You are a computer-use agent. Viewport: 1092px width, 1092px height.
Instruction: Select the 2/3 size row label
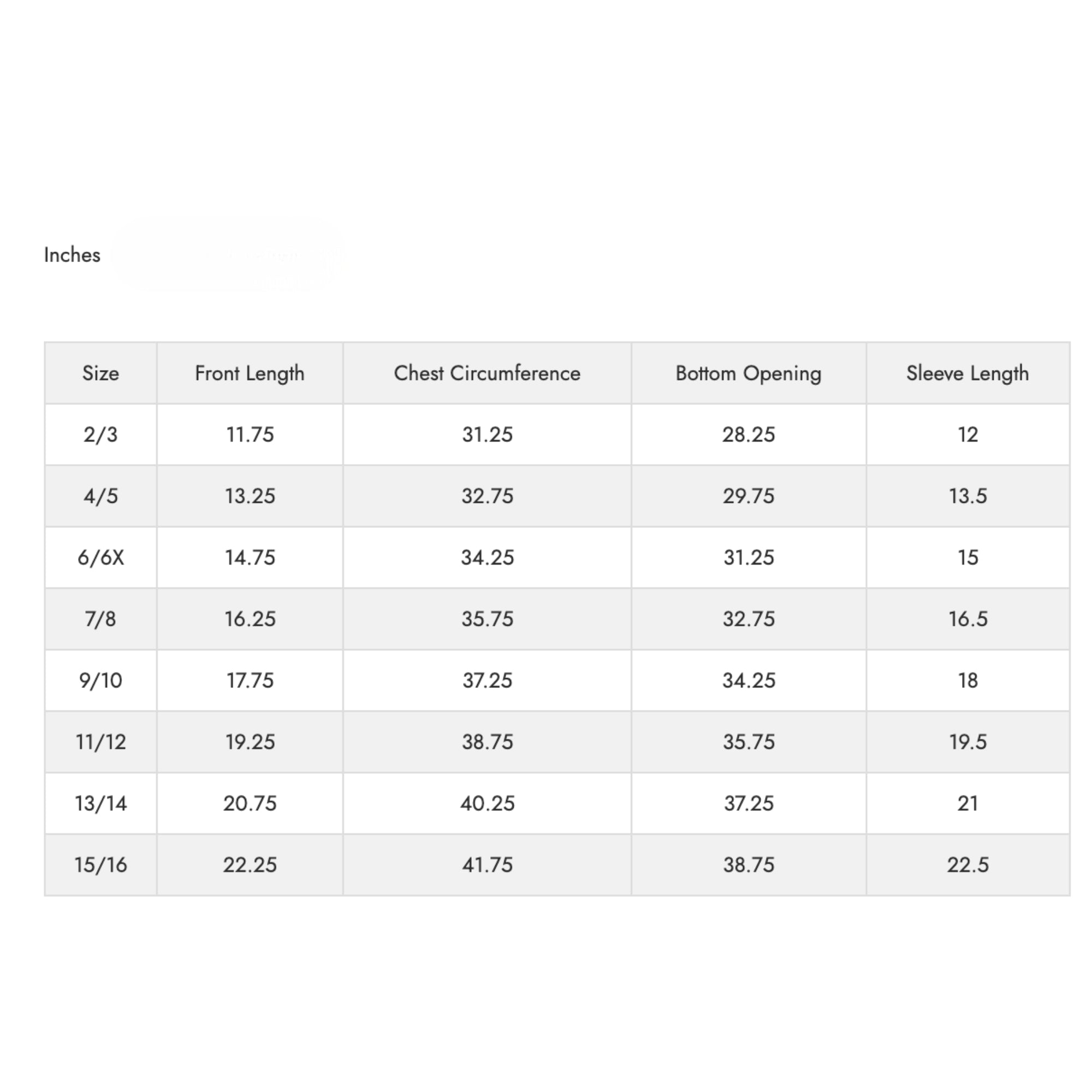pyautogui.click(x=100, y=435)
